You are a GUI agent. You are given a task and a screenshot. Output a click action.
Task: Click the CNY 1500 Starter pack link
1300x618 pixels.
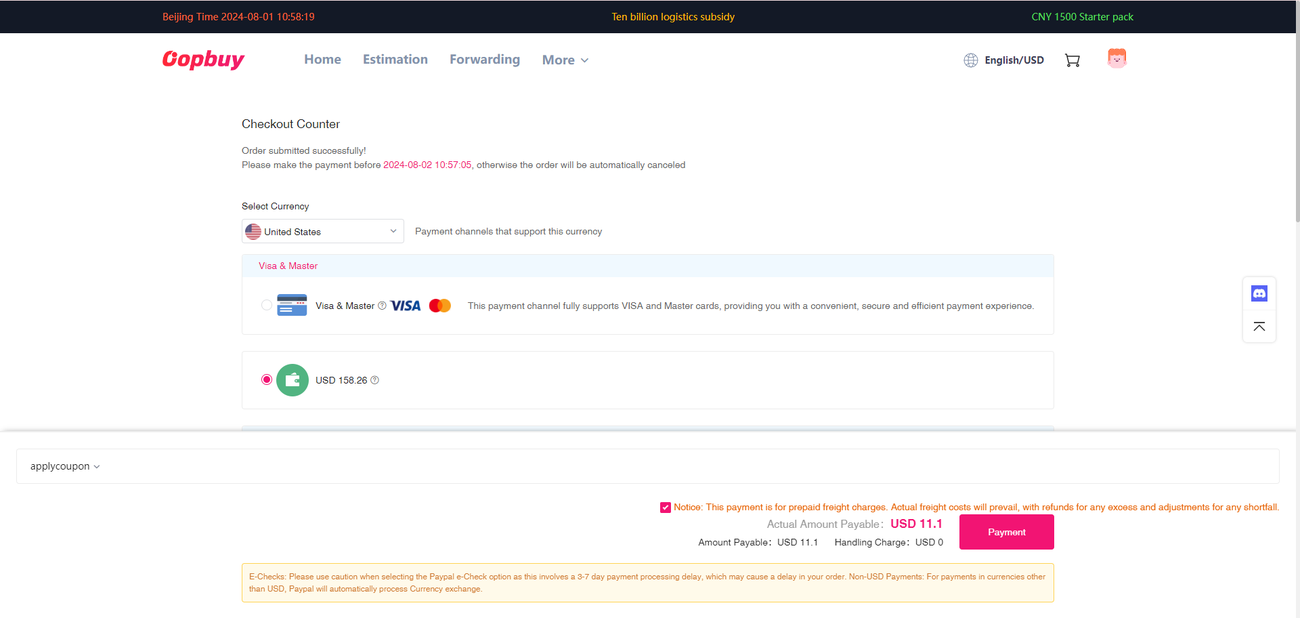click(1082, 17)
